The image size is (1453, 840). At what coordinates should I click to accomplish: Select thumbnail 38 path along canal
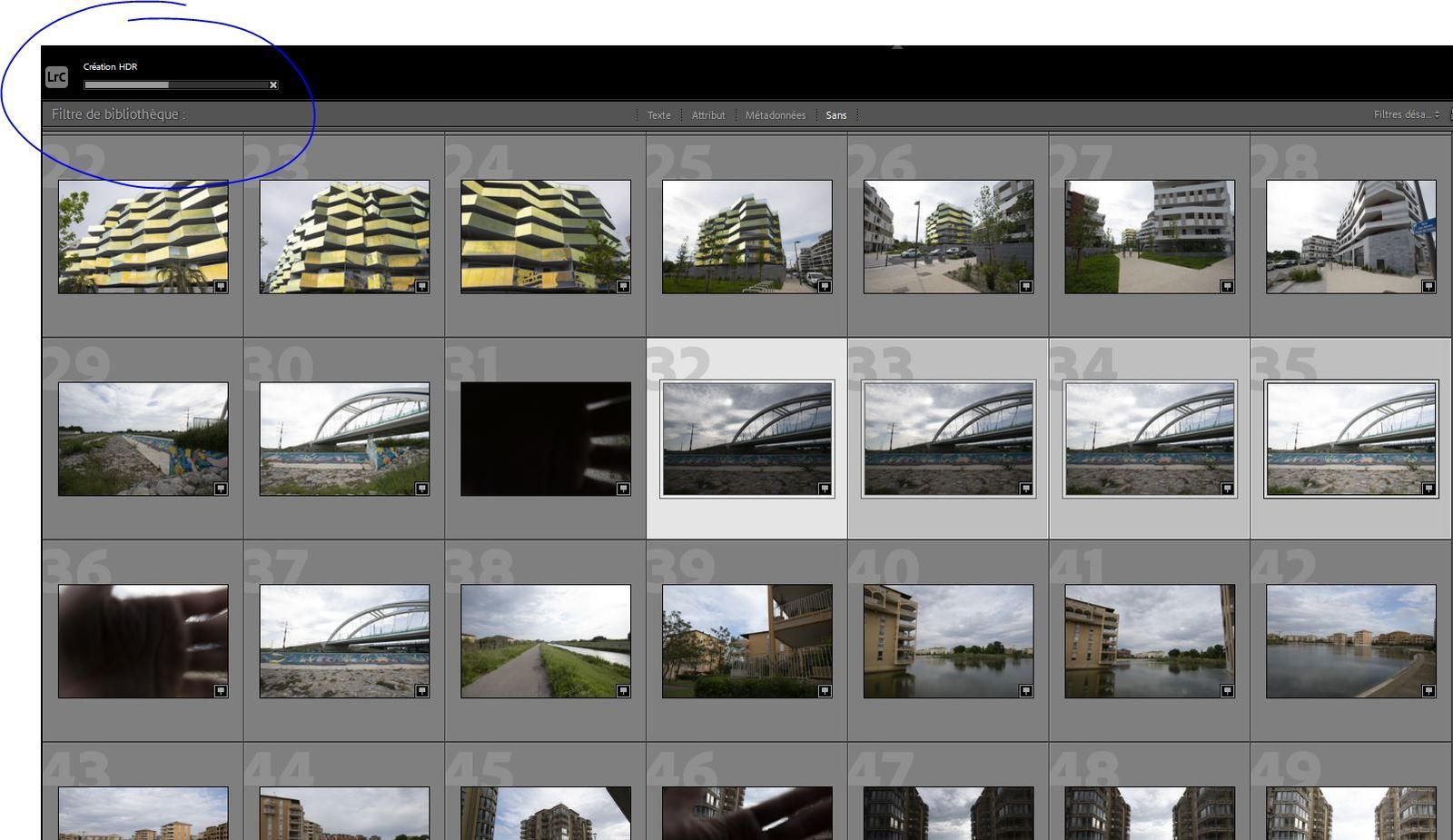pos(546,642)
